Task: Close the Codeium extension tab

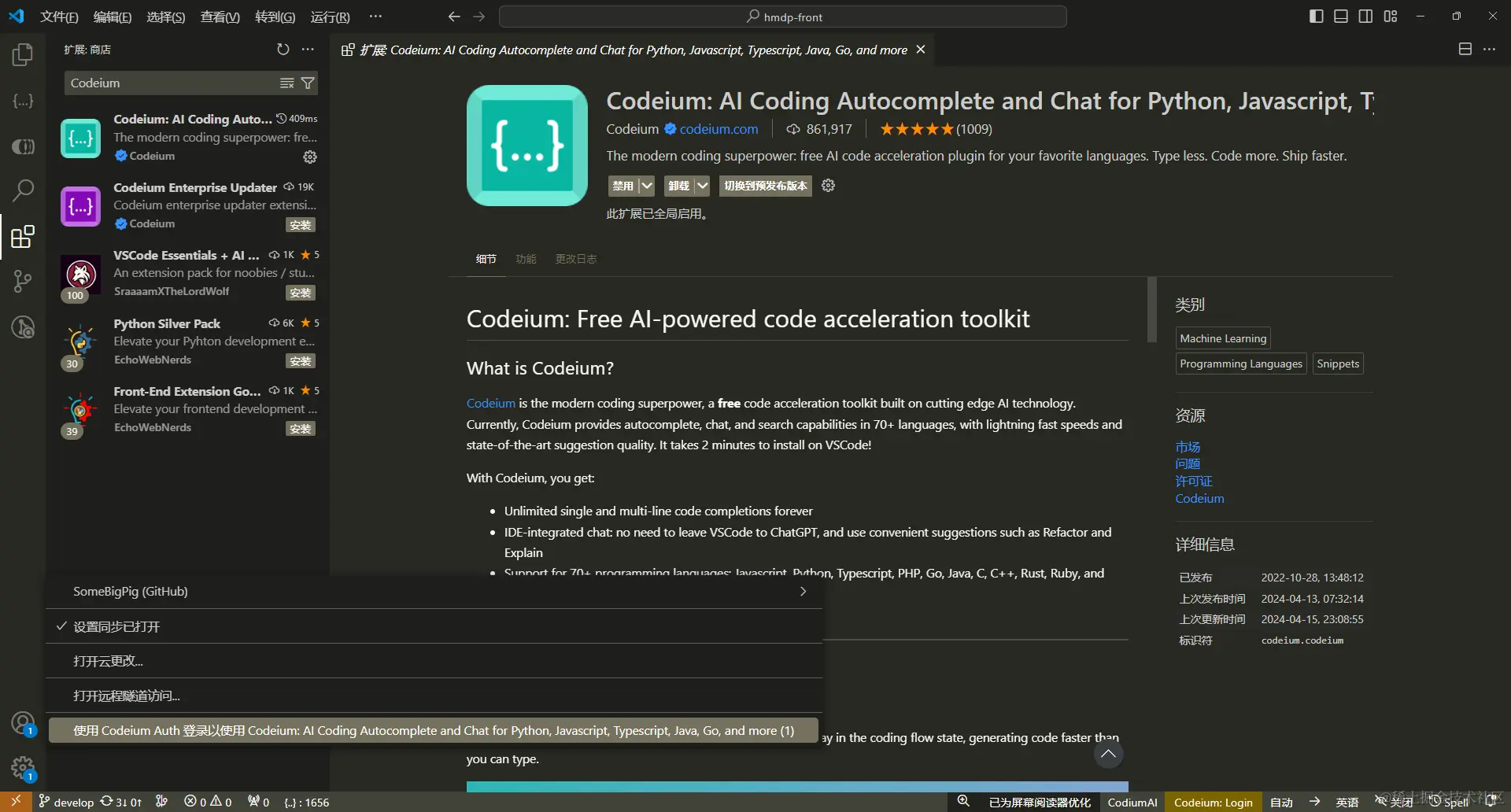Action: [x=920, y=50]
